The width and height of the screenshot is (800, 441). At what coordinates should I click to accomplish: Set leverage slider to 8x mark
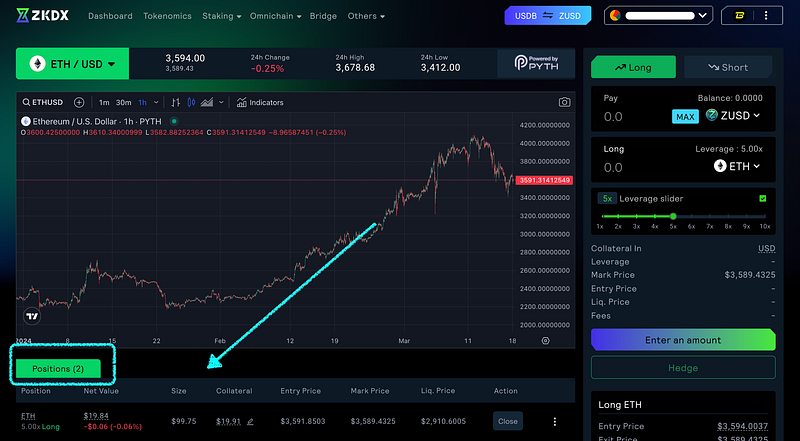tap(727, 216)
